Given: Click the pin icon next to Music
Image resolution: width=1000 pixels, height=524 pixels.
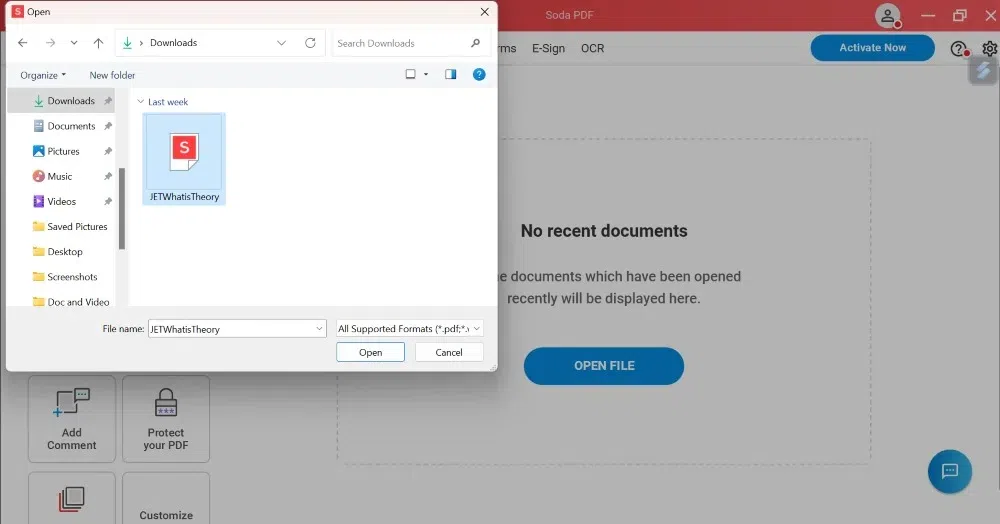Looking at the screenshot, I should [108, 177].
